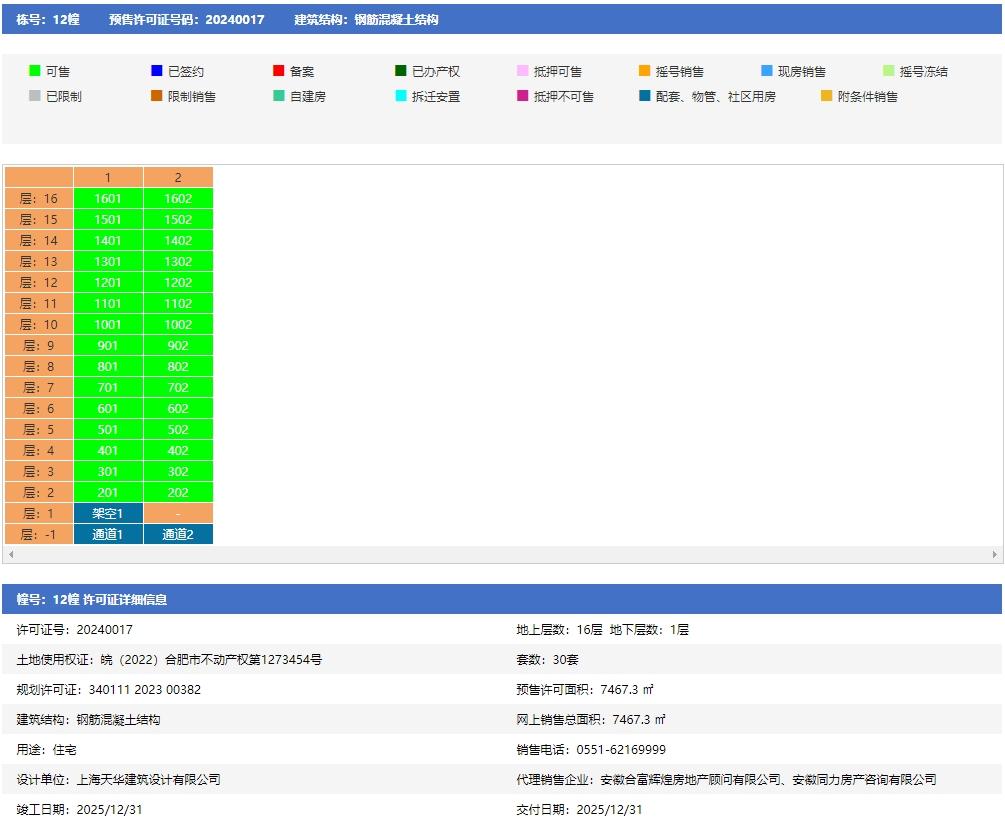View unit 301
This screenshot has height=830, width=1005.
point(108,472)
